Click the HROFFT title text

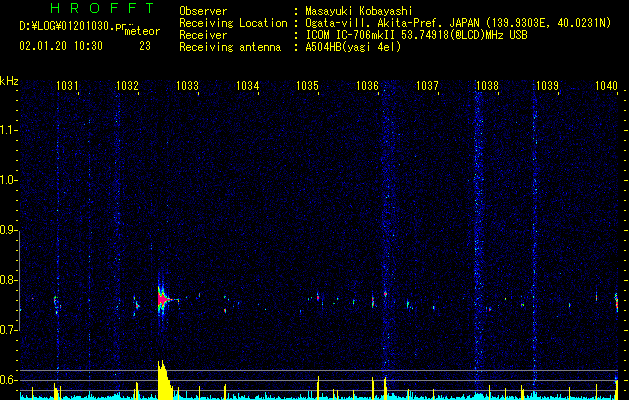coord(103,8)
